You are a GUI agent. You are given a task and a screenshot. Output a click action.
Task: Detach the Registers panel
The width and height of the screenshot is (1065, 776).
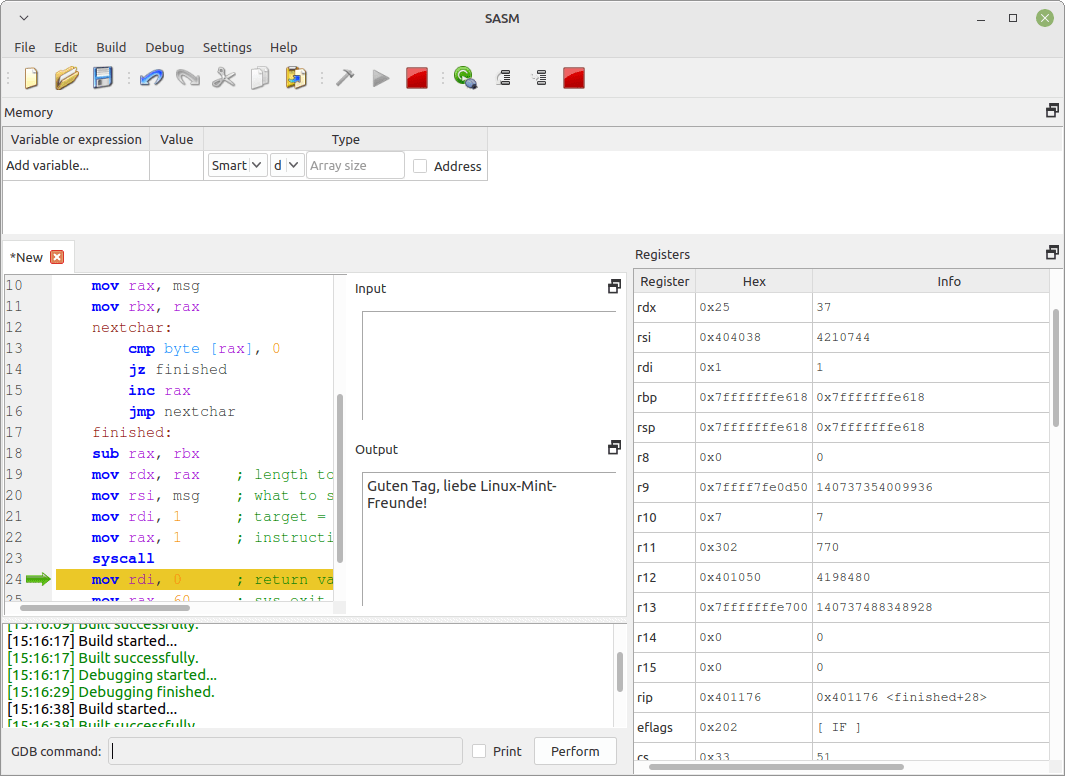[1052, 252]
